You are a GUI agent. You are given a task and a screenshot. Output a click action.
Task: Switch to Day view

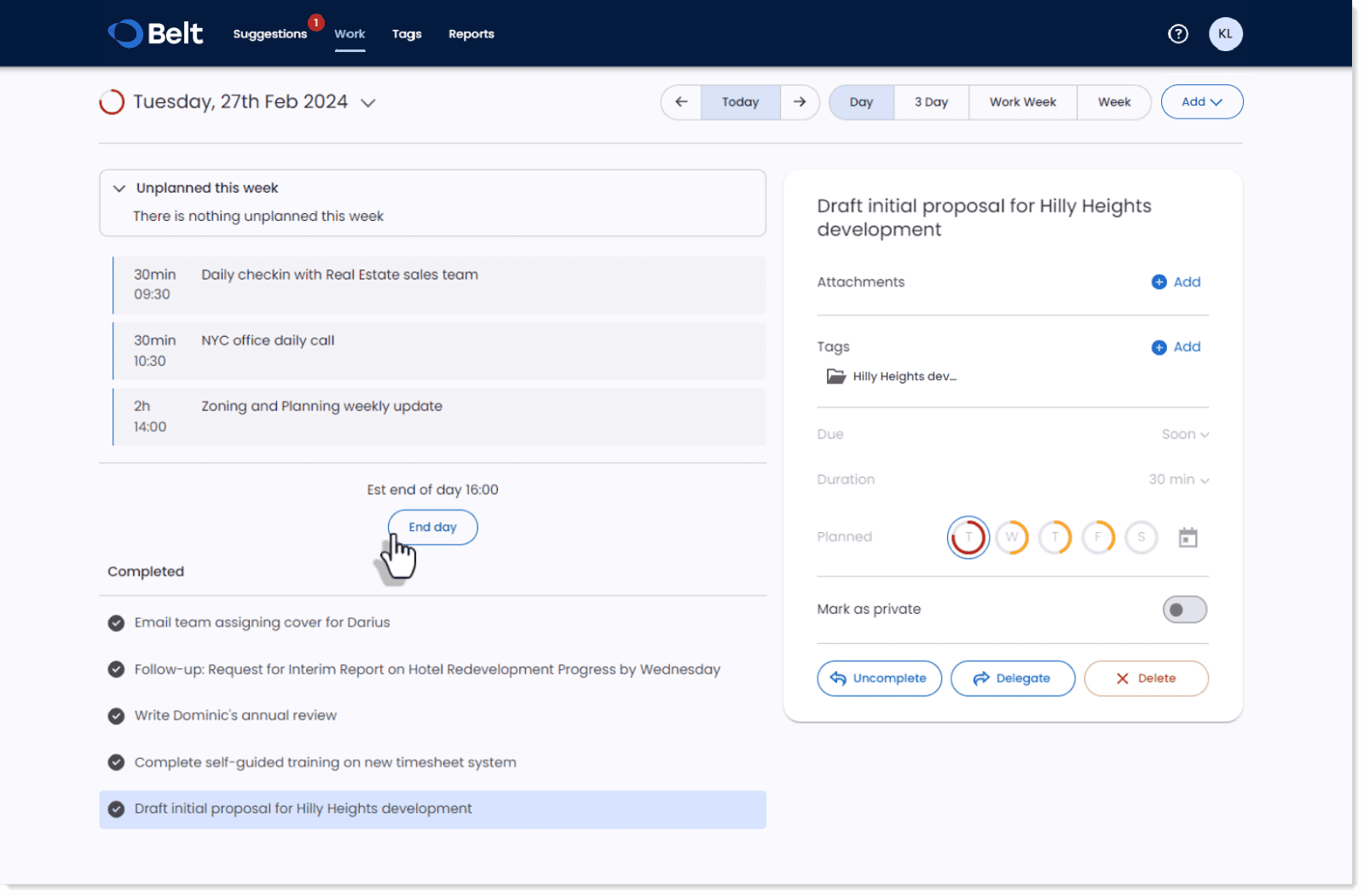[861, 102]
